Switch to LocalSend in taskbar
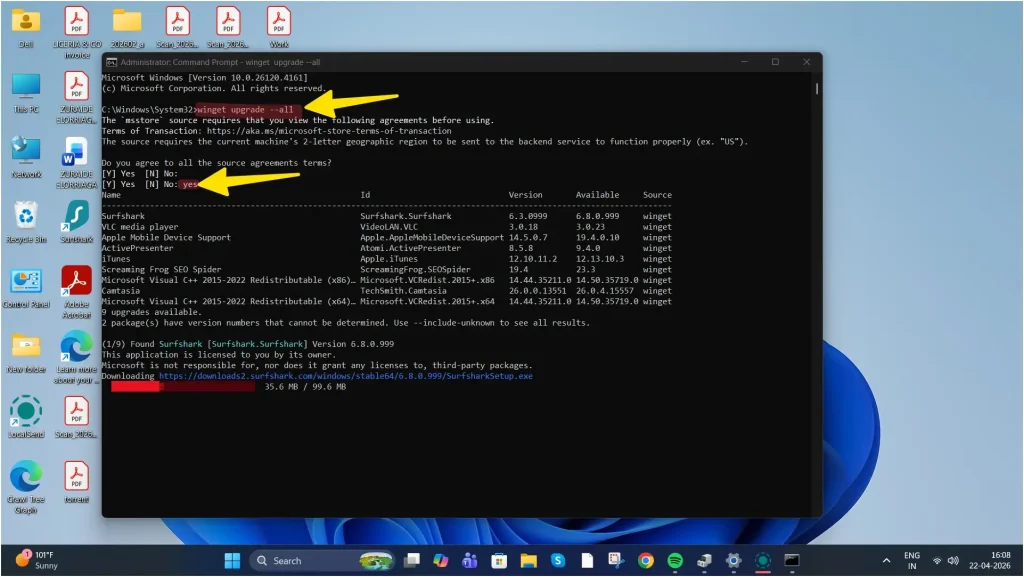1024x577 pixels. 763,561
